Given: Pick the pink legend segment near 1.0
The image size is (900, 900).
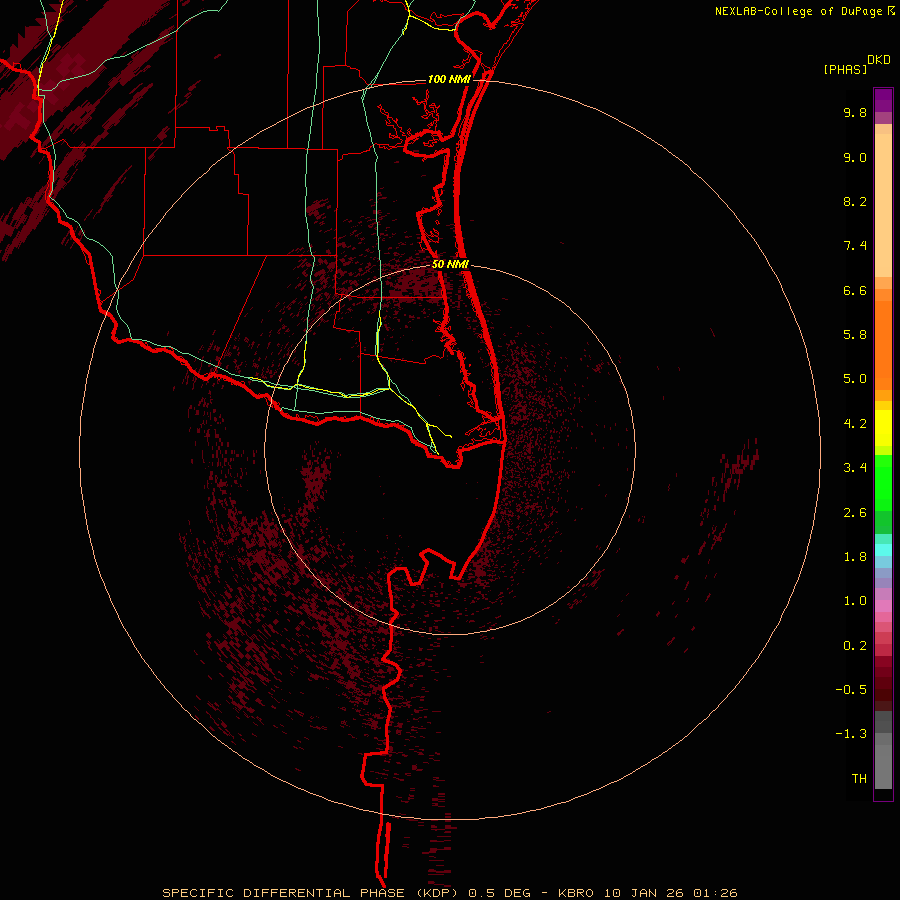Looking at the screenshot, I should click(x=883, y=606).
